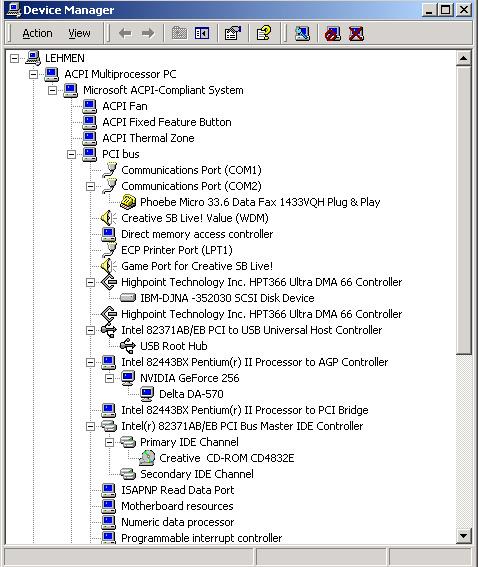The image size is (478, 567).
Task: Select Motherboard resources
Action: tap(177, 506)
